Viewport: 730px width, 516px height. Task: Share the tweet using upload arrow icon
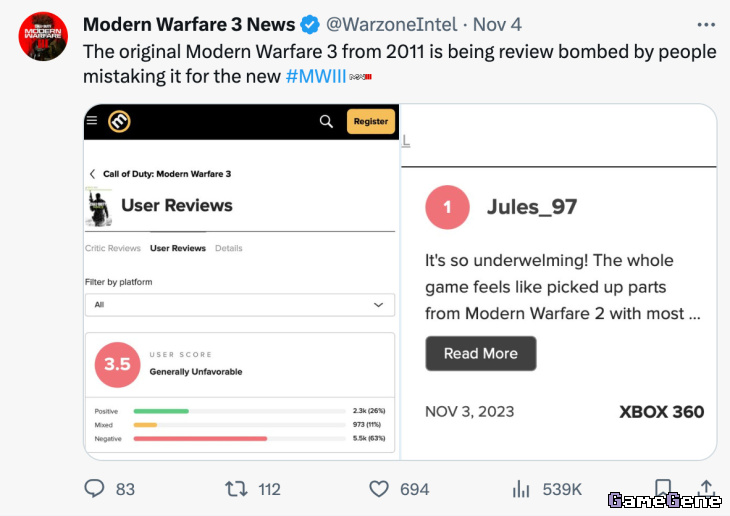click(706, 487)
